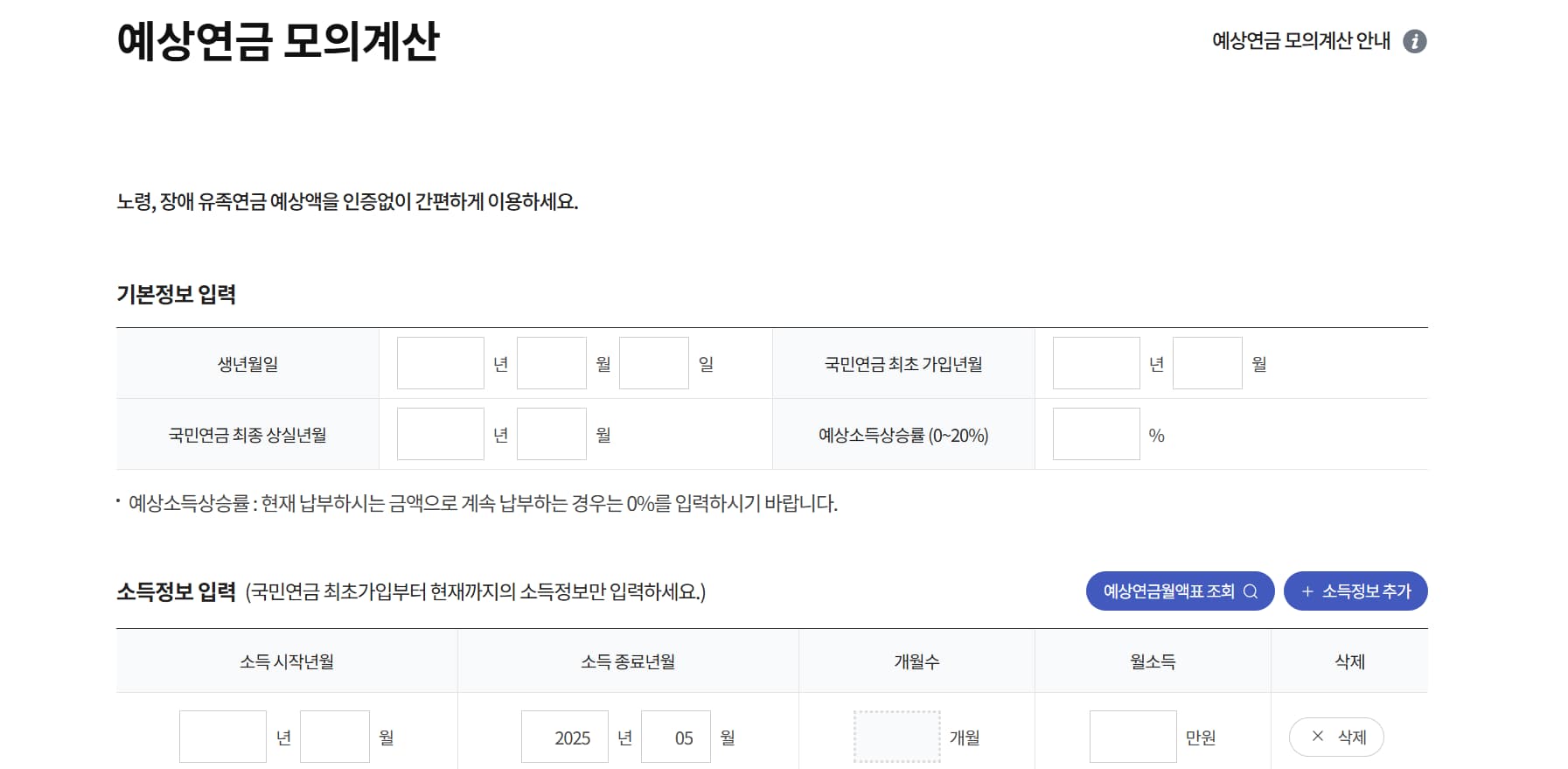Select the 2025 year field under 소득 종료년월
The width and height of the screenshot is (1568, 769).
coord(564,737)
